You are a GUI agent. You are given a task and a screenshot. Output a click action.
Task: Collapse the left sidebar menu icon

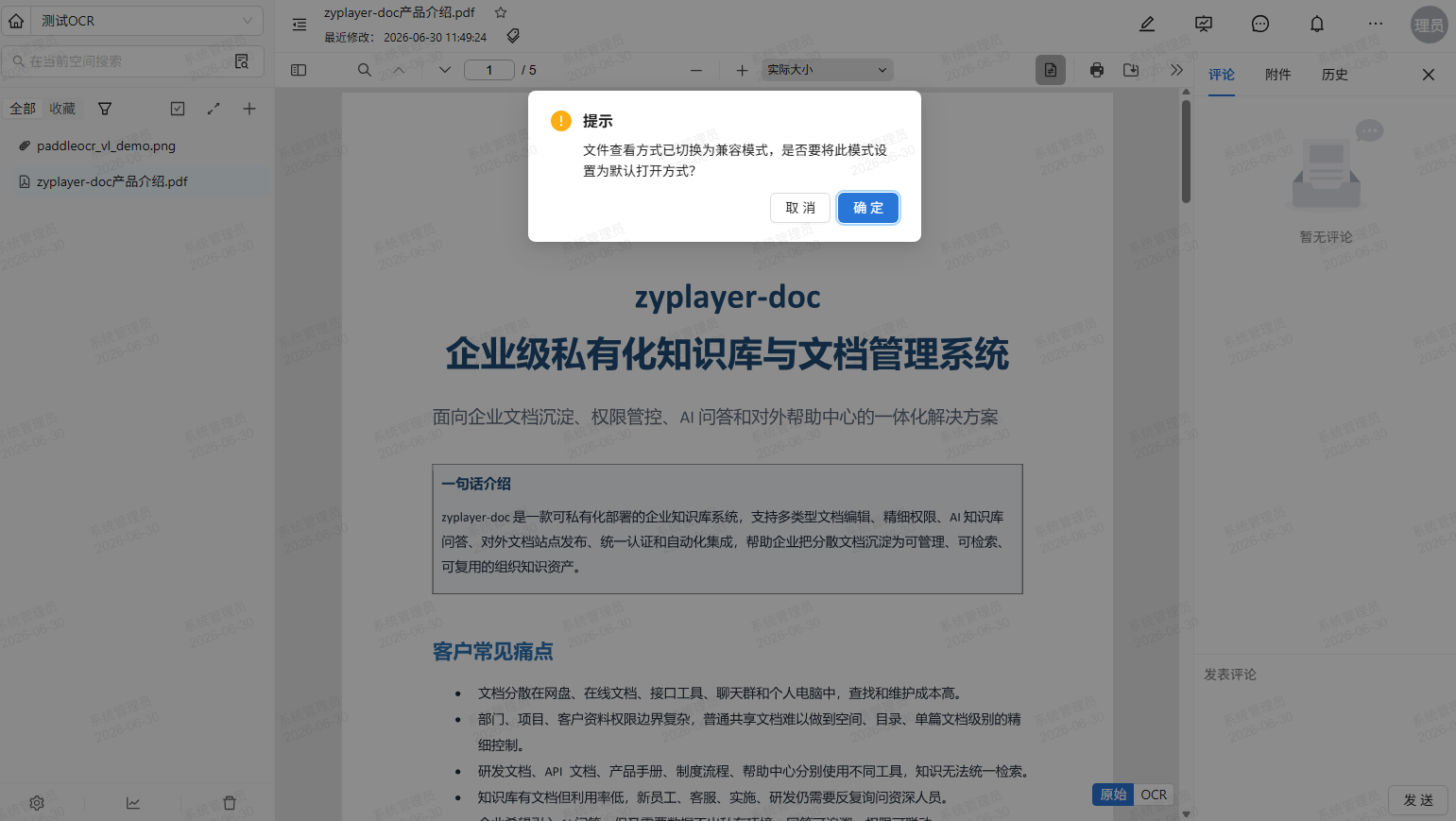click(x=300, y=25)
